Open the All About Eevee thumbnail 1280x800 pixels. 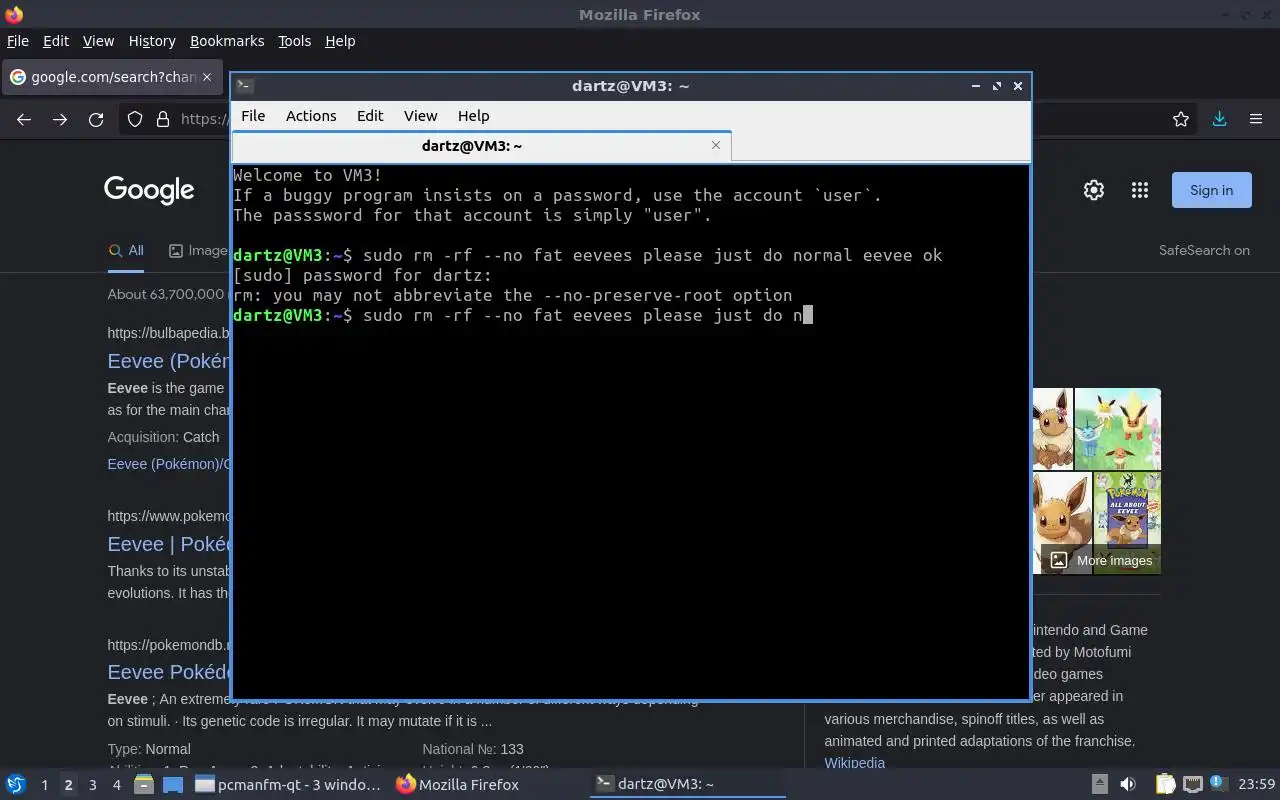tap(1127, 523)
